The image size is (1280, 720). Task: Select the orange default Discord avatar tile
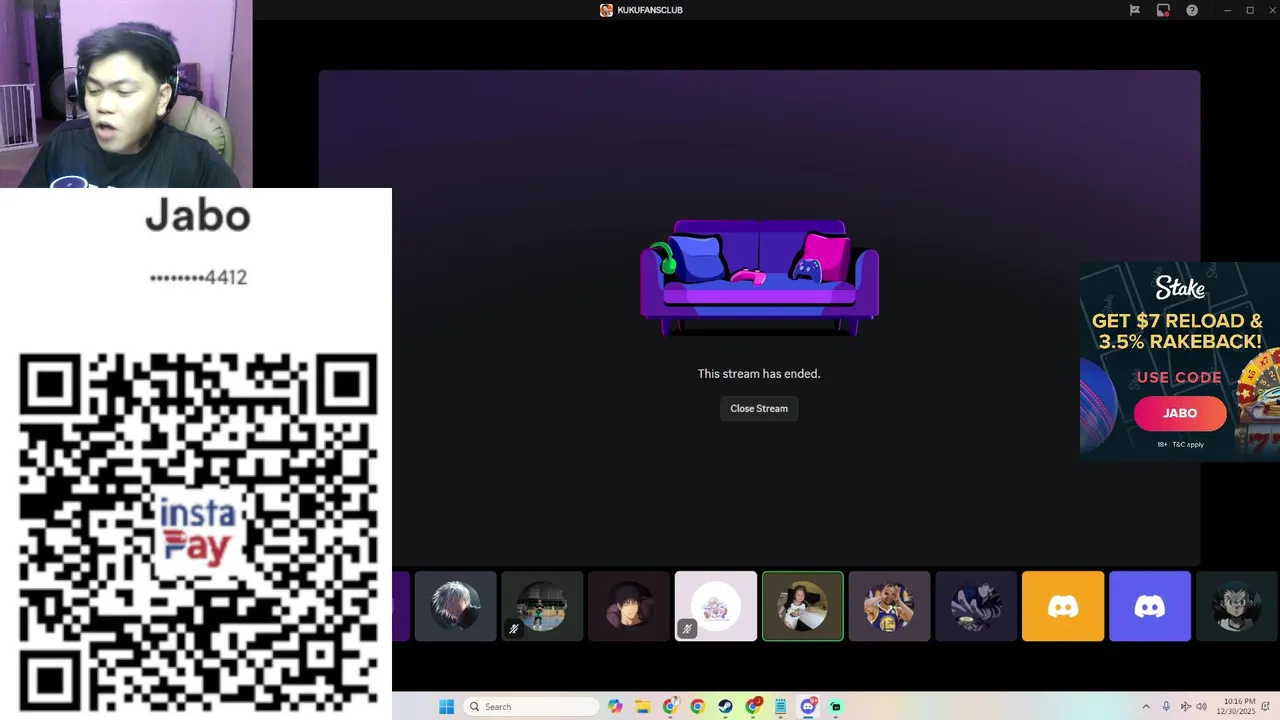pyautogui.click(x=1063, y=606)
